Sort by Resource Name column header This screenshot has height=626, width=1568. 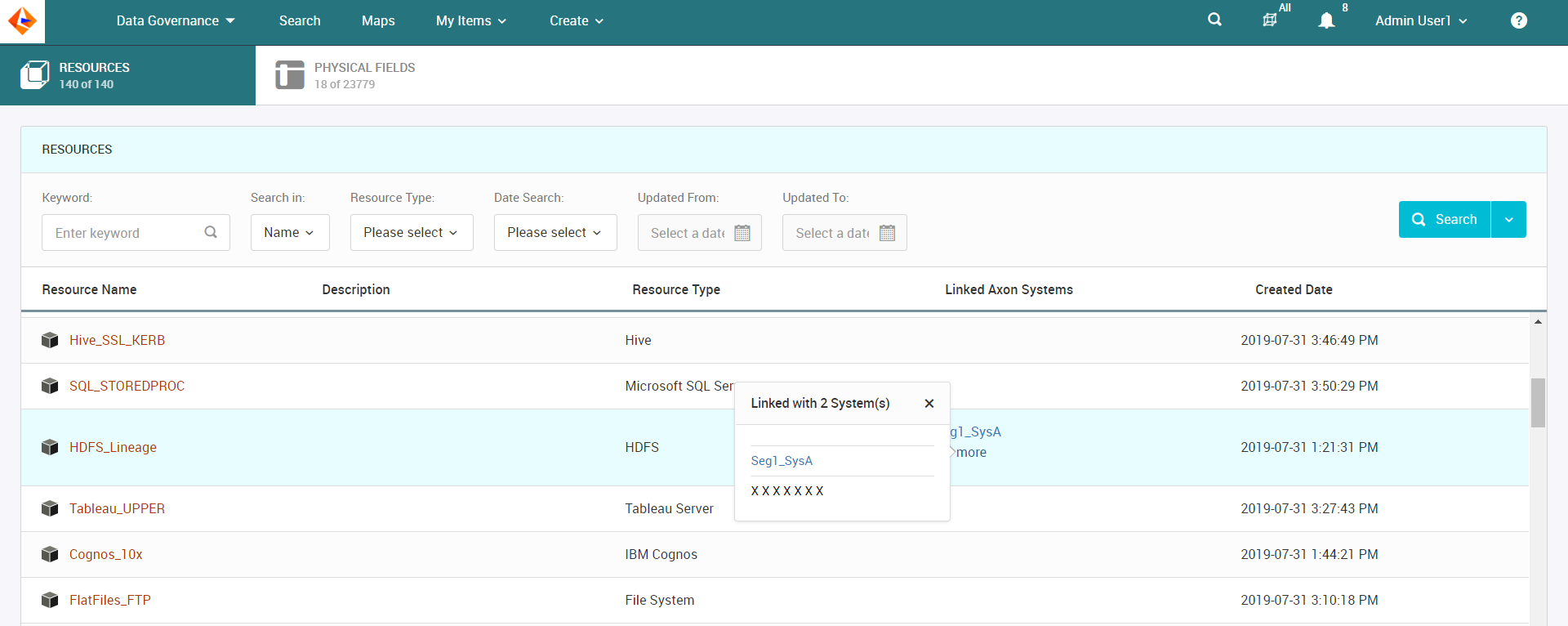click(89, 289)
